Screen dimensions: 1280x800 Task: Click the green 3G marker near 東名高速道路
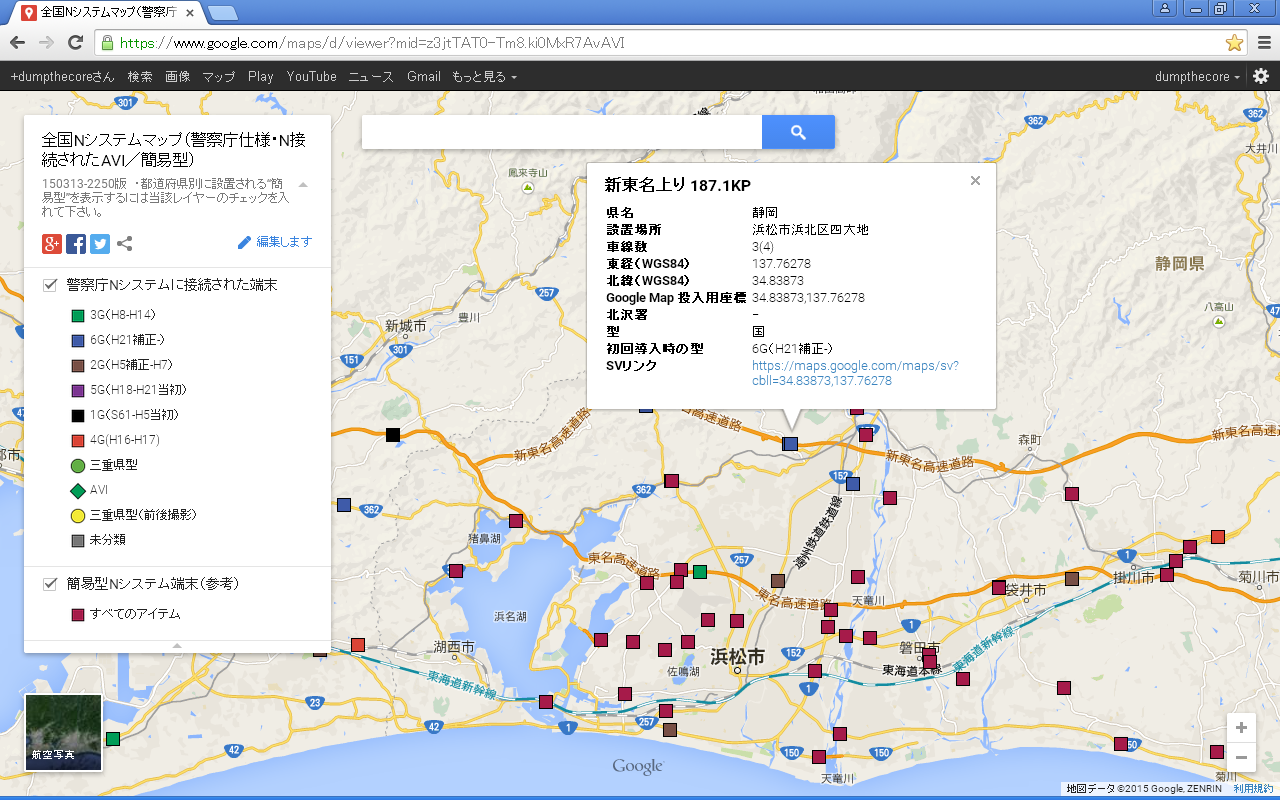[x=700, y=572]
